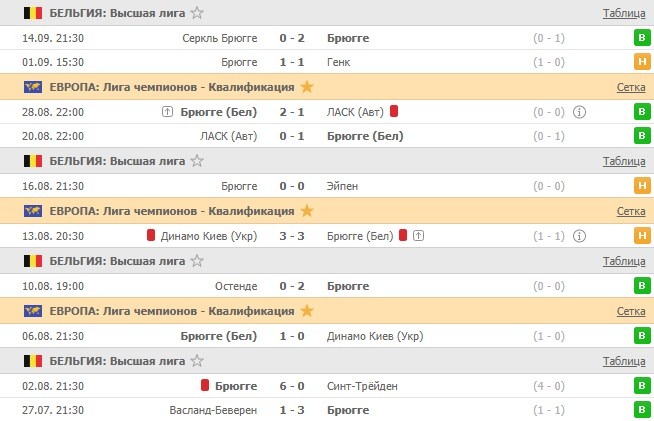Click the advancing-team arrow icon before Брюгге (Бел) in the 2-1 match
Viewport: 654px width, 421px height.
(x=167, y=111)
